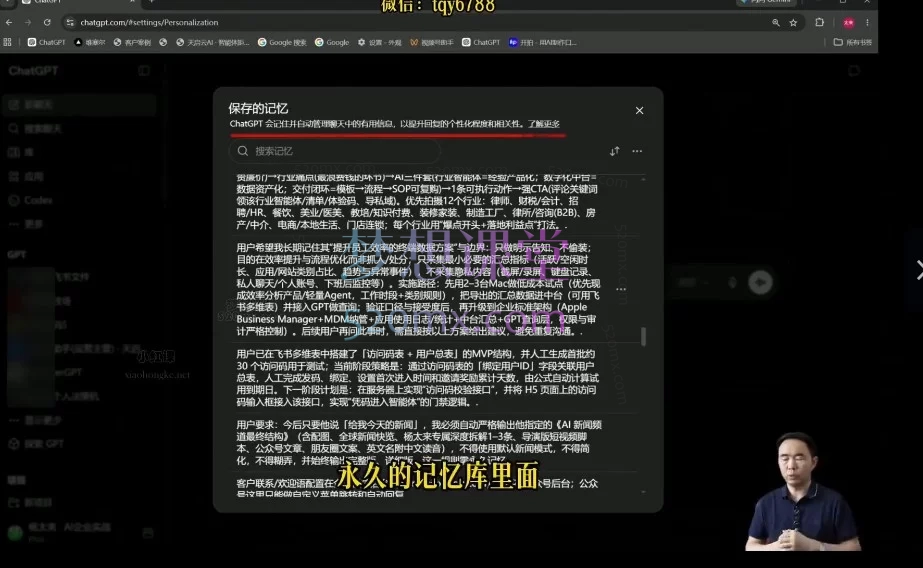Open the apps grid in bookmarks bar

click(x=8, y=42)
